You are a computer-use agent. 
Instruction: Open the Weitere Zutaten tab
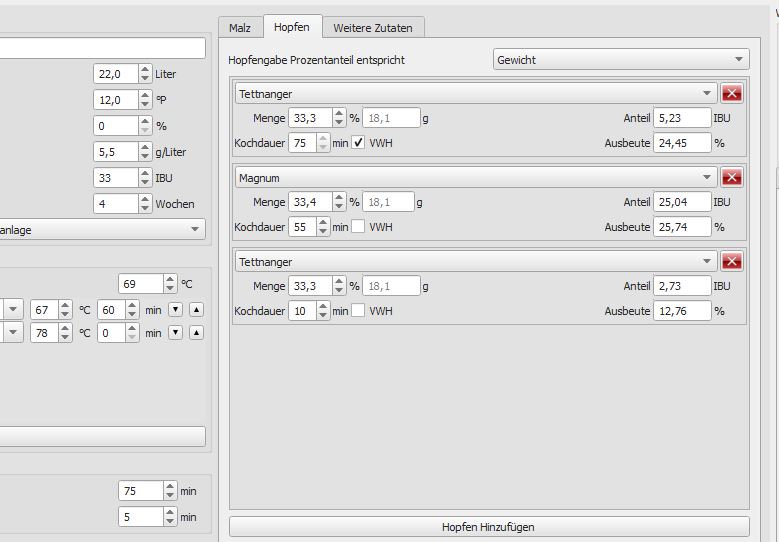pos(373,27)
